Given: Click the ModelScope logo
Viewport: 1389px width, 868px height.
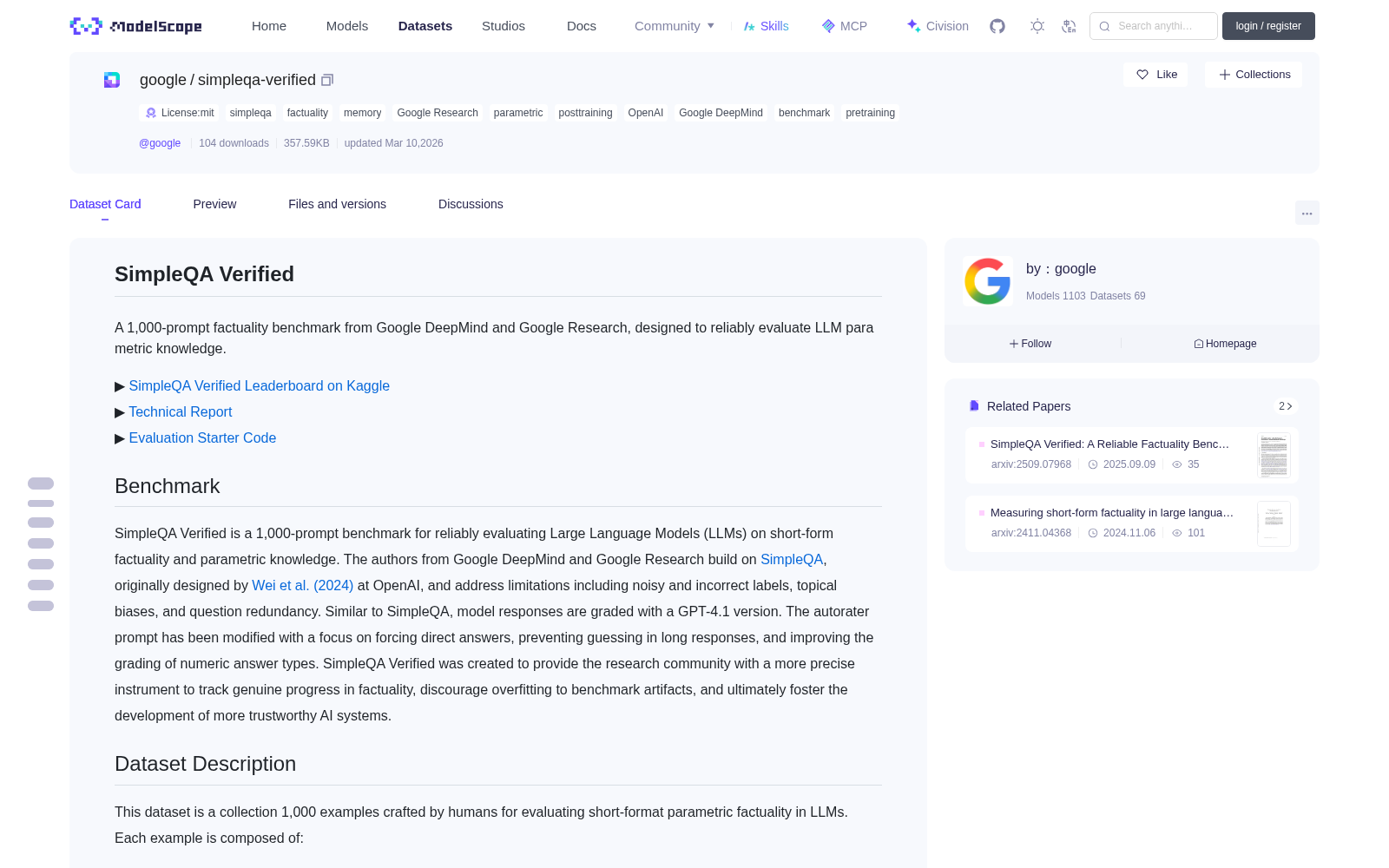Looking at the screenshot, I should point(135,26).
